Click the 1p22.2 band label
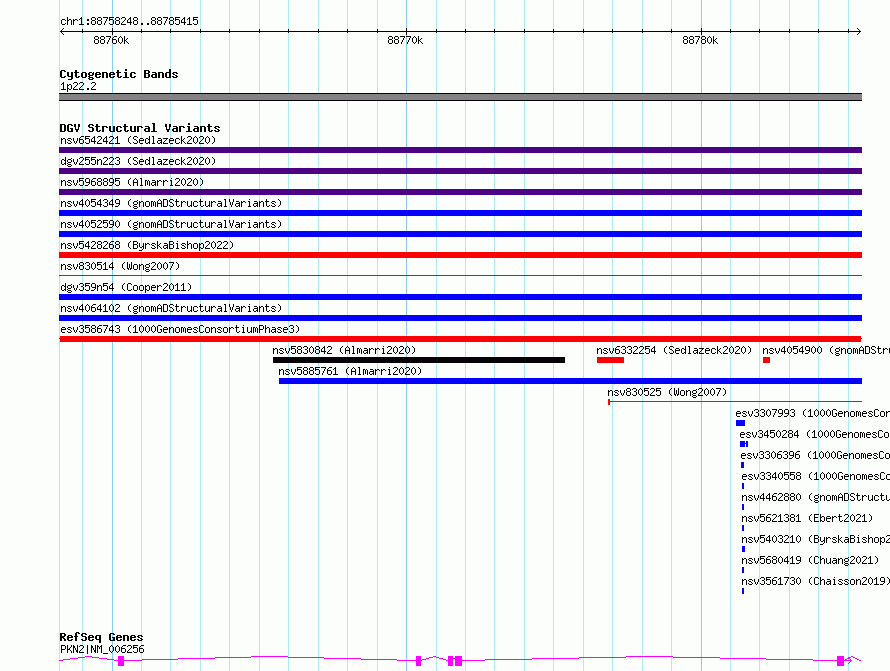 pyautogui.click(x=78, y=86)
